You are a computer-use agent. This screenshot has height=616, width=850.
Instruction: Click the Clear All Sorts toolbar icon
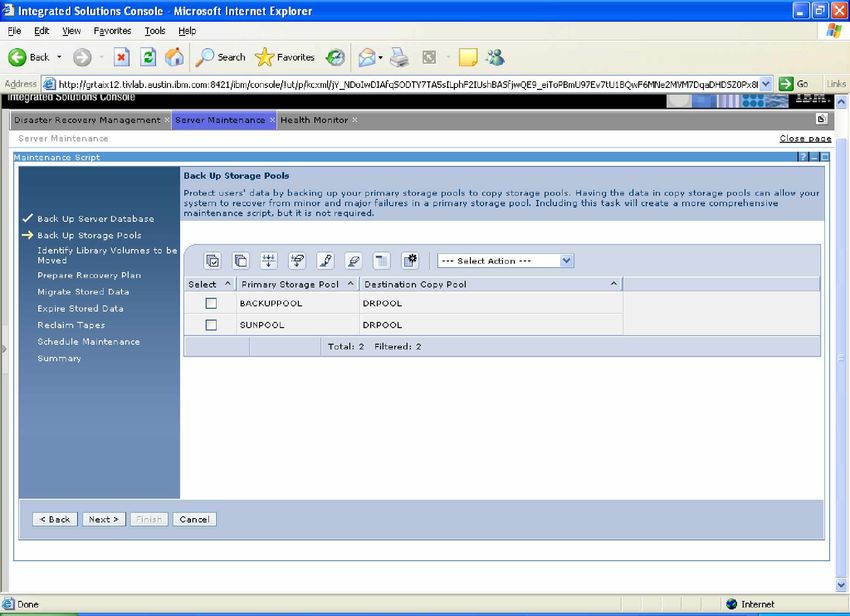pyautogui.click(x=353, y=261)
